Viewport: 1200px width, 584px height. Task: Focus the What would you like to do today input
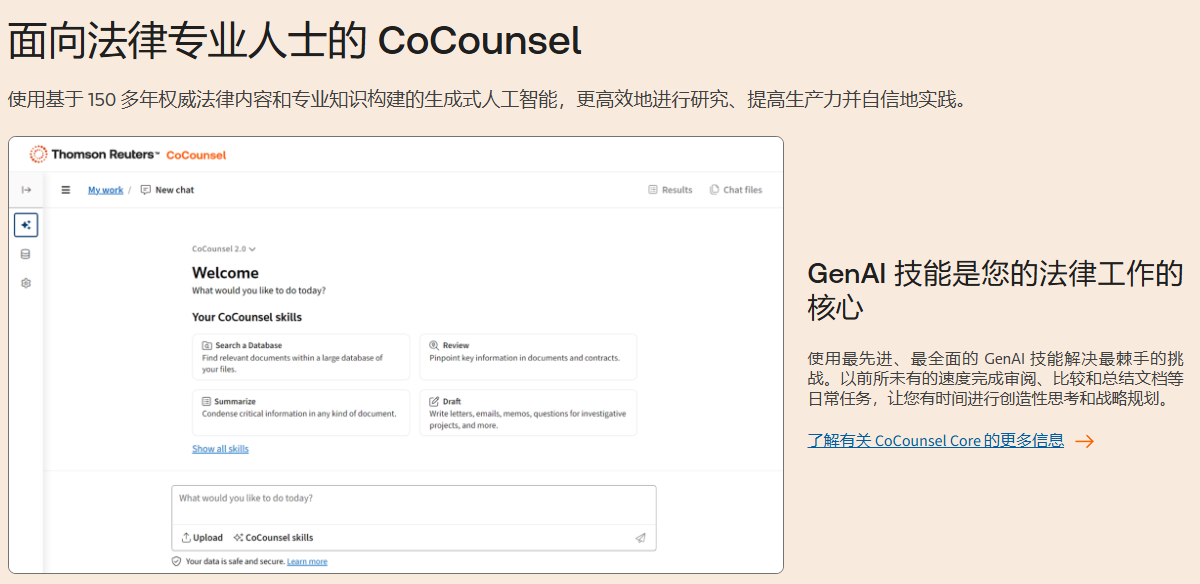(414, 505)
